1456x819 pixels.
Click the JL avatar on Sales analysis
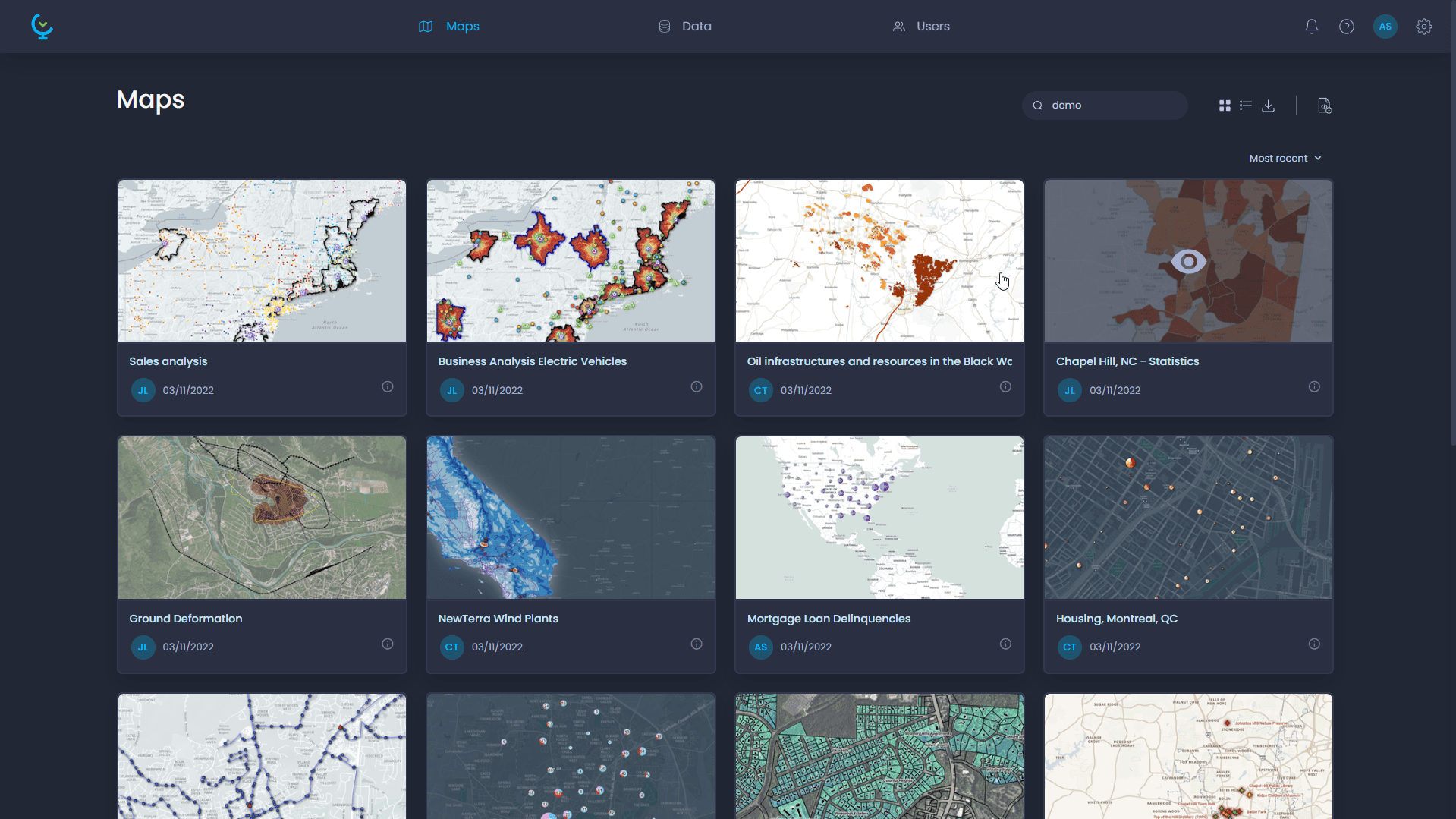coord(143,391)
